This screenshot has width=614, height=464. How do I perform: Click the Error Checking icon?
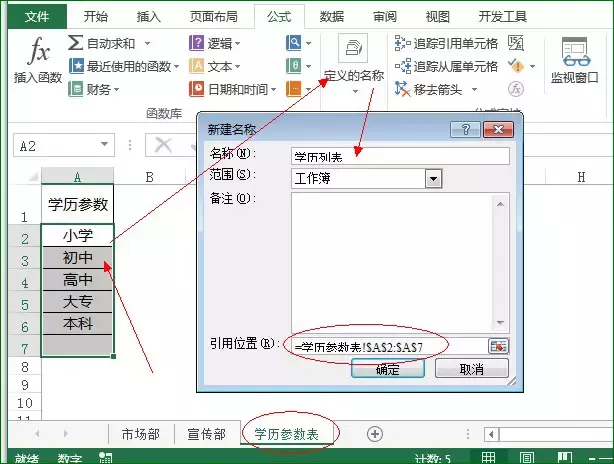click(516, 66)
